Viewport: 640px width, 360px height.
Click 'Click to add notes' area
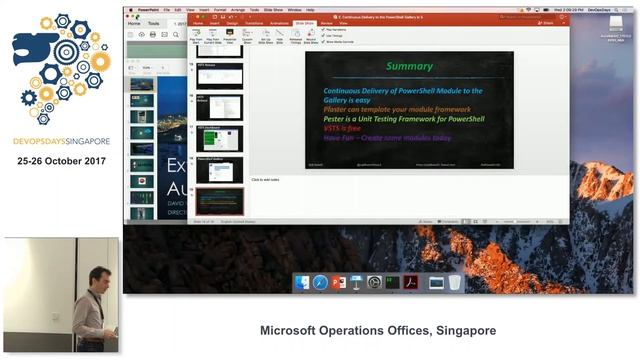[265, 180]
